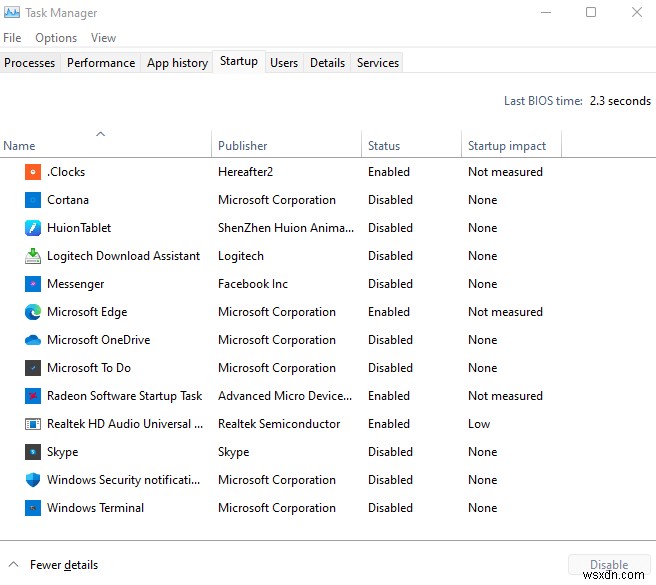656x585 pixels.
Task: Click the Realtek Semiconductor publisher cell
Action: point(279,424)
